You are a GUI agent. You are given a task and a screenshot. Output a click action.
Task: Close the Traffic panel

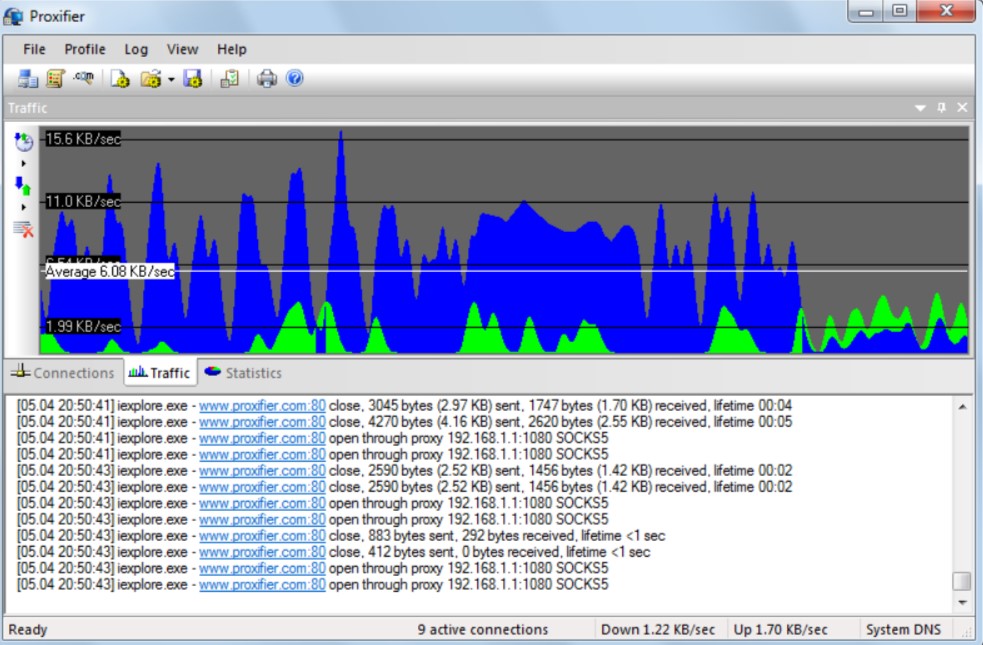coord(962,108)
